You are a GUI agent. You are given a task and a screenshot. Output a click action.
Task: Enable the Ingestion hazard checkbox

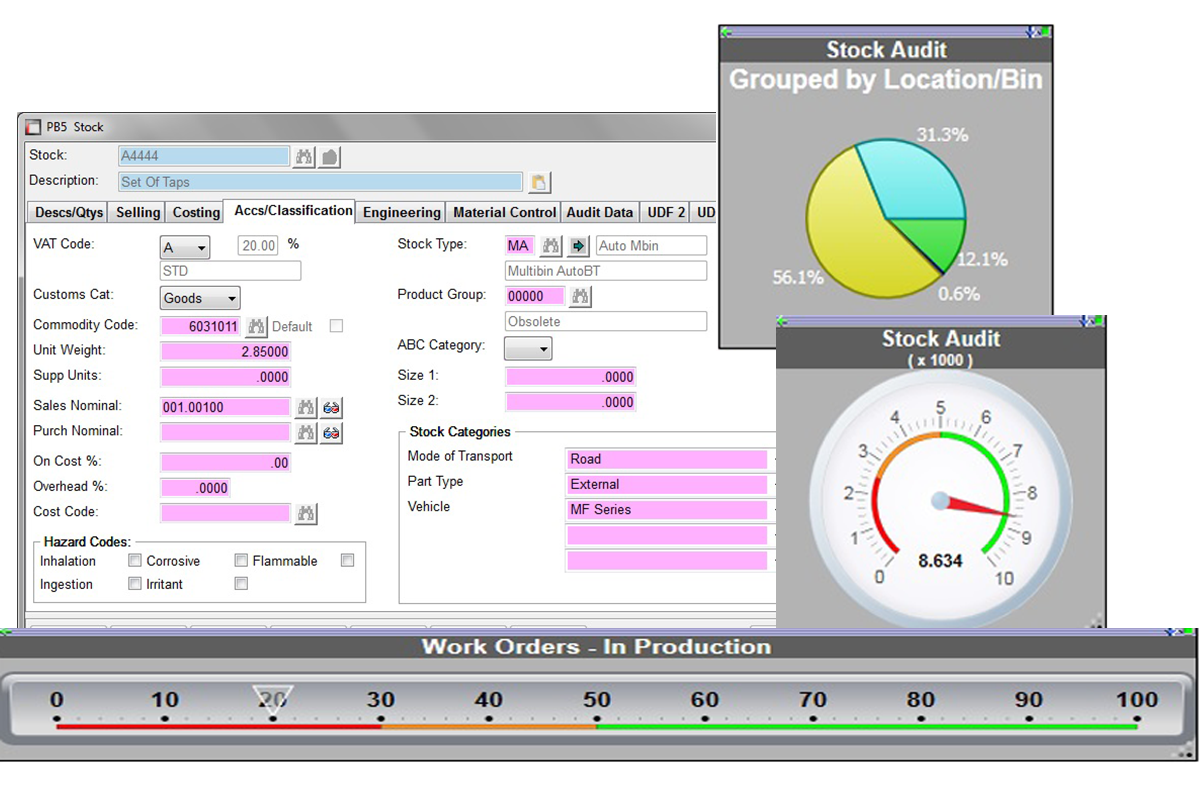tap(135, 584)
